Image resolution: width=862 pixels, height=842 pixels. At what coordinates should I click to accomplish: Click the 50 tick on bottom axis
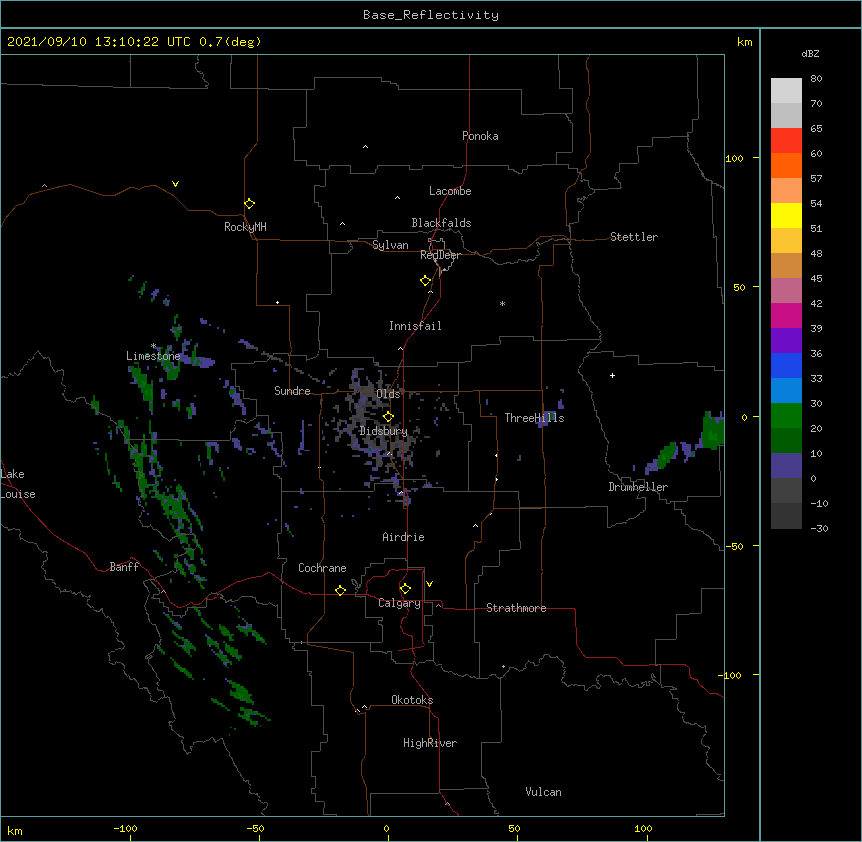tap(514, 828)
